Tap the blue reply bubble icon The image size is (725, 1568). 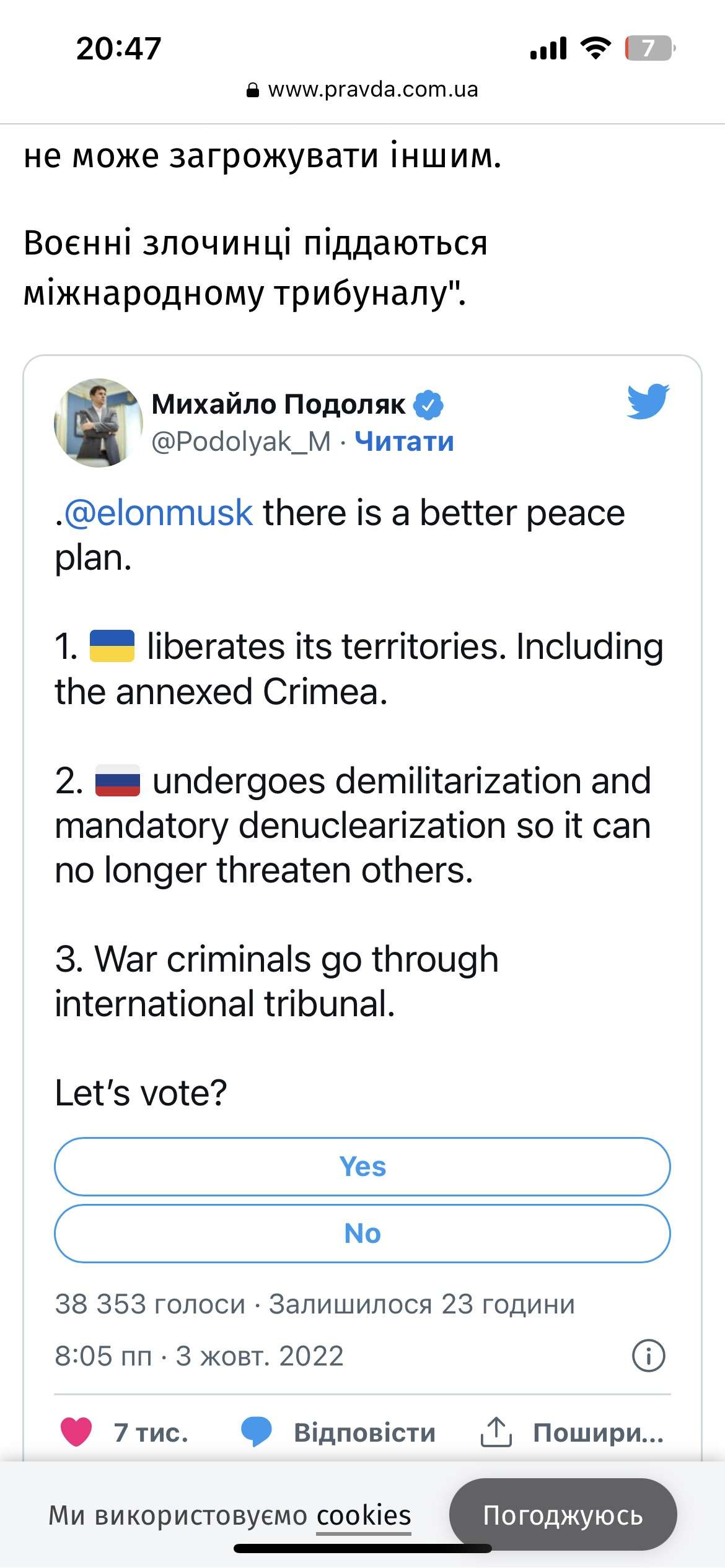click(256, 1432)
